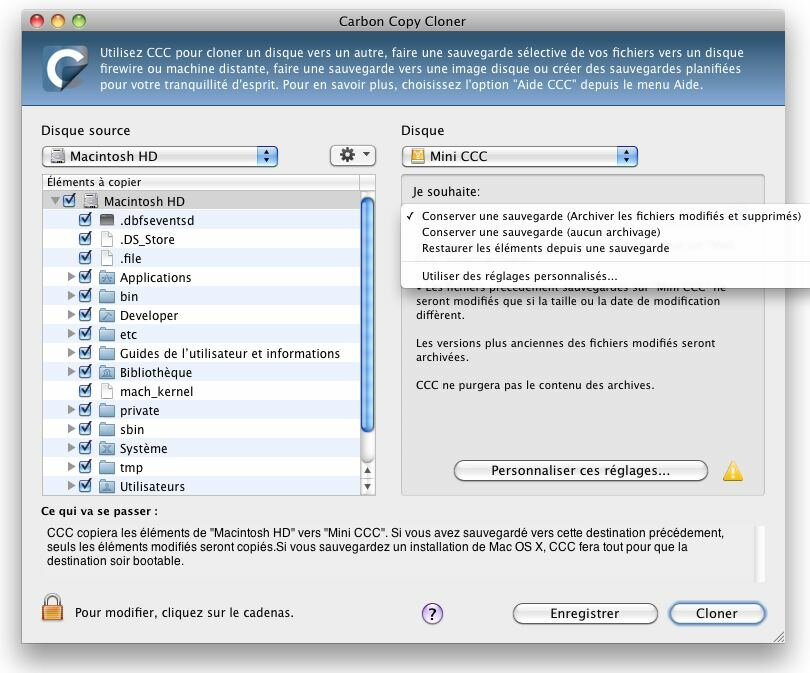Open the target Disque Mini CCC dropdown
The image size is (810, 673).
[x=520, y=156]
